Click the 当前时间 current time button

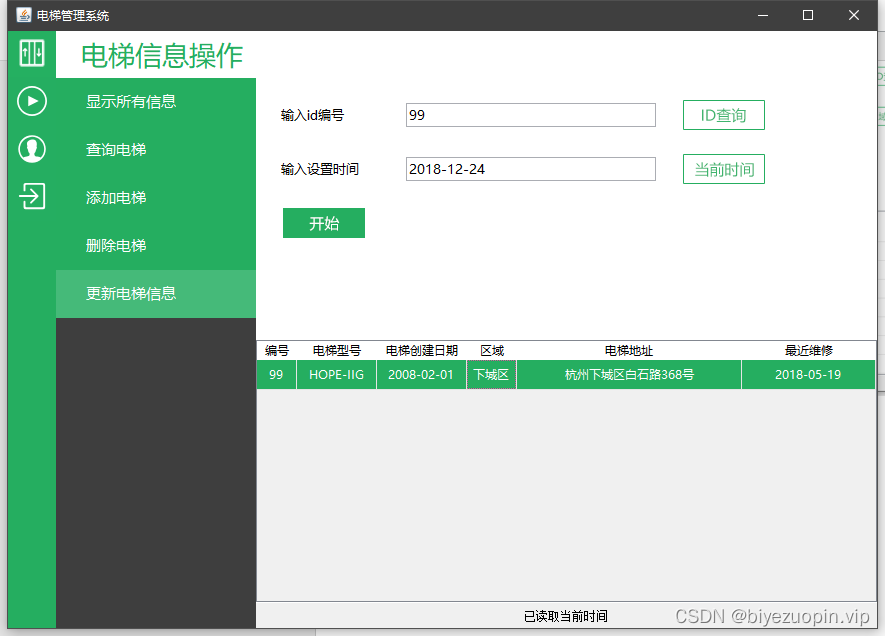723,168
